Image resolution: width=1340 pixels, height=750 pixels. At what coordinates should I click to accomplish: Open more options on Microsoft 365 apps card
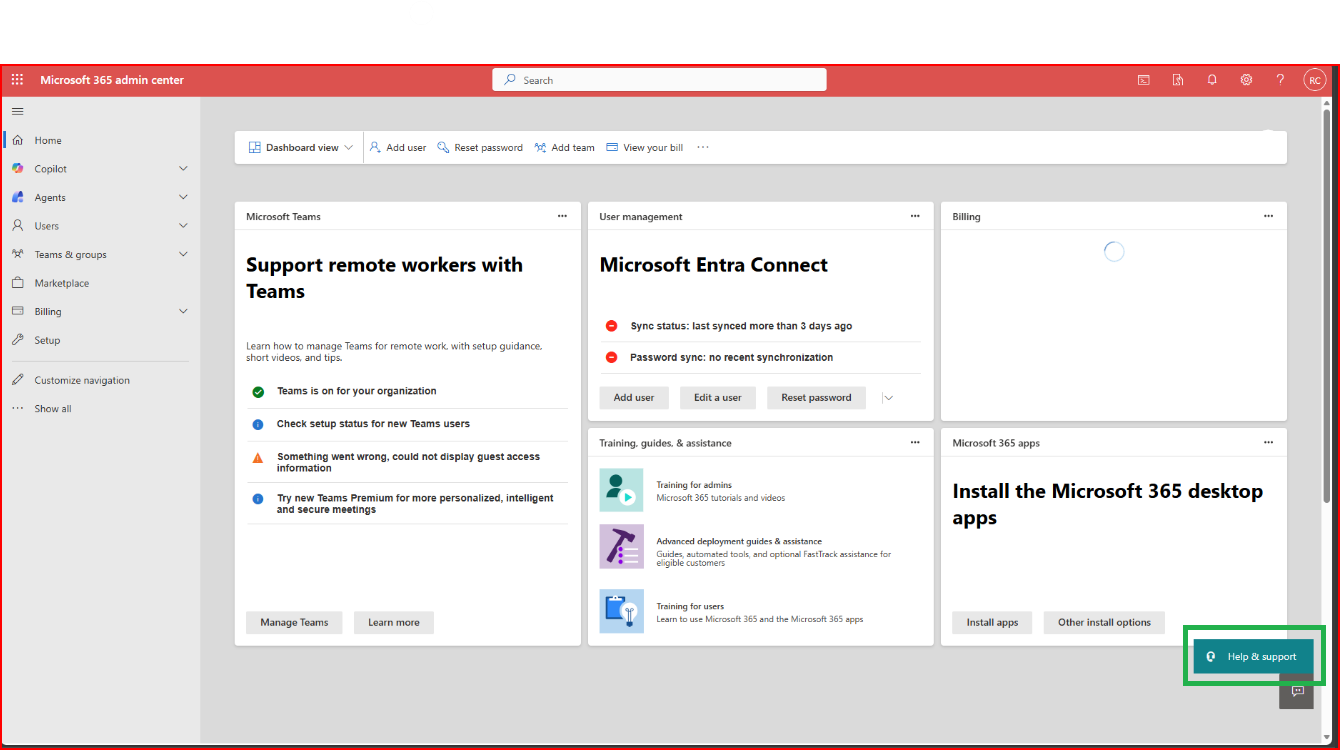(1268, 442)
